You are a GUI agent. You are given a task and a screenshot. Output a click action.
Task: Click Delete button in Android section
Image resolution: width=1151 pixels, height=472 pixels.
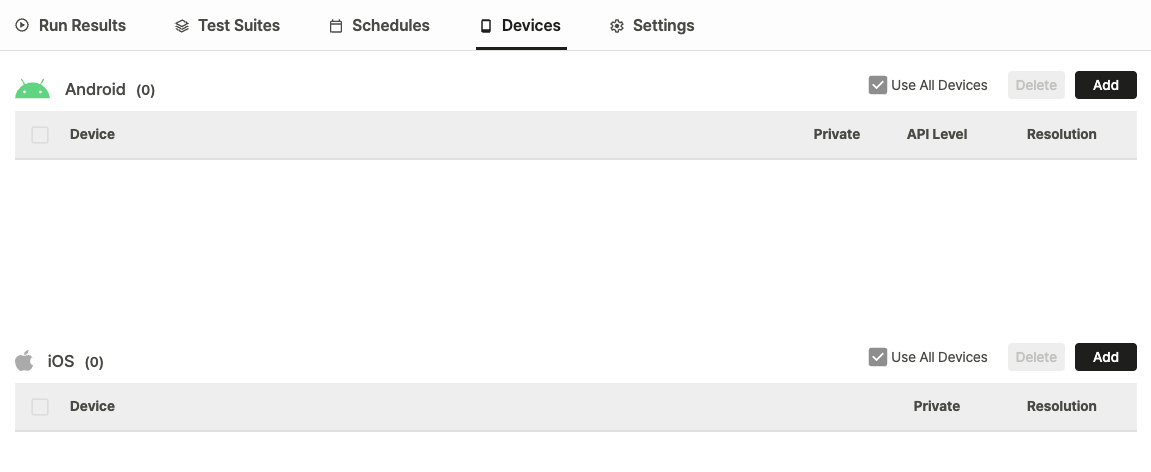click(1036, 85)
